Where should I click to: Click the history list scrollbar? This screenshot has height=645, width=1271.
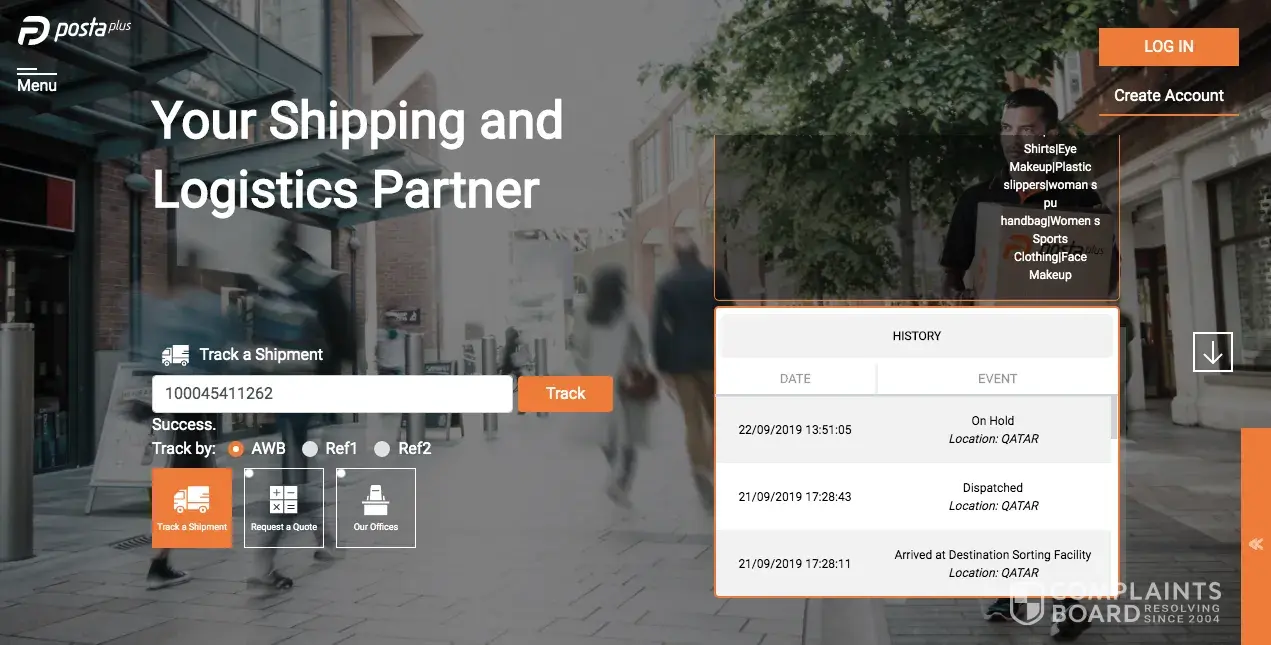tap(1114, 418)
